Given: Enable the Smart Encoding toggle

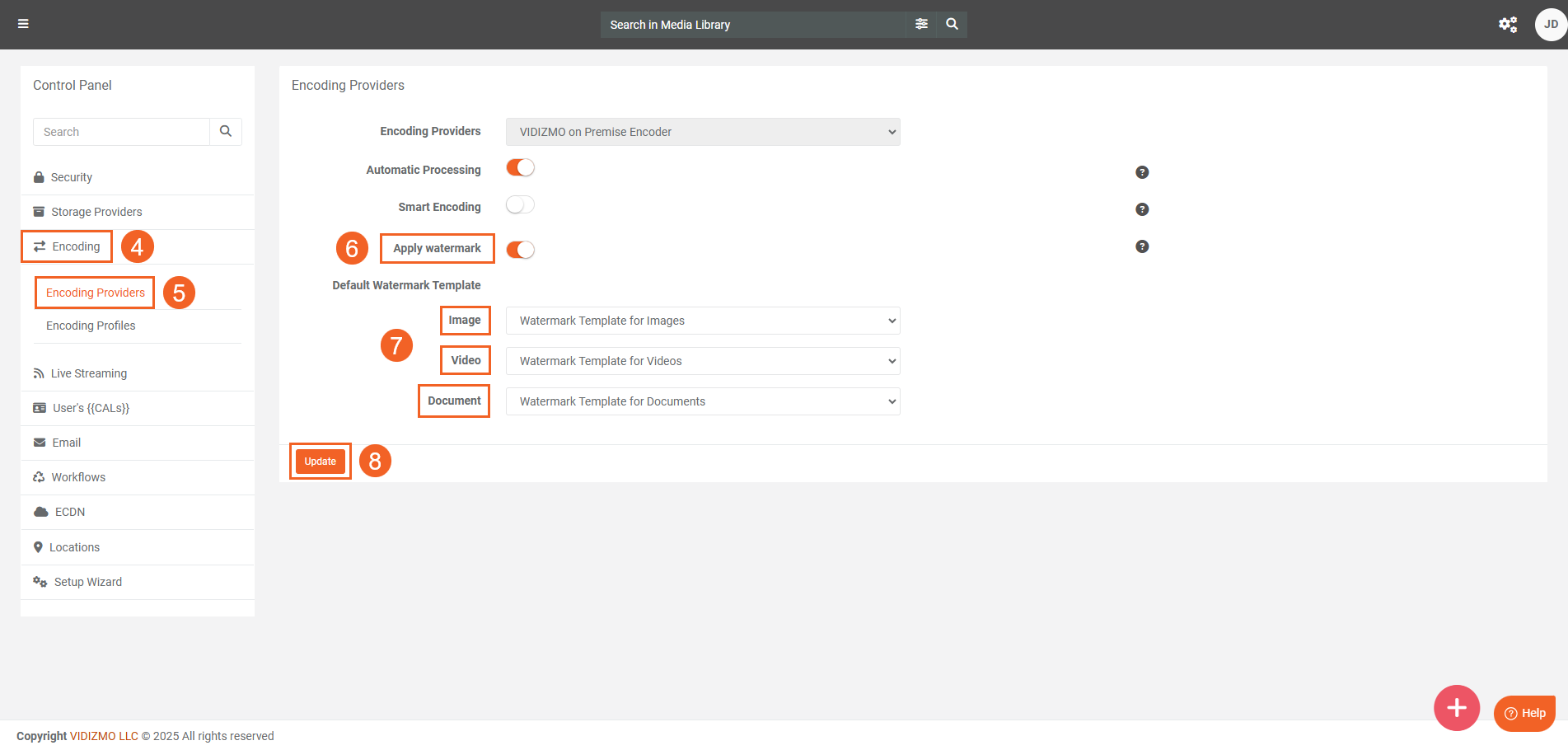Looking at the screenshot, I should point(520,205).
